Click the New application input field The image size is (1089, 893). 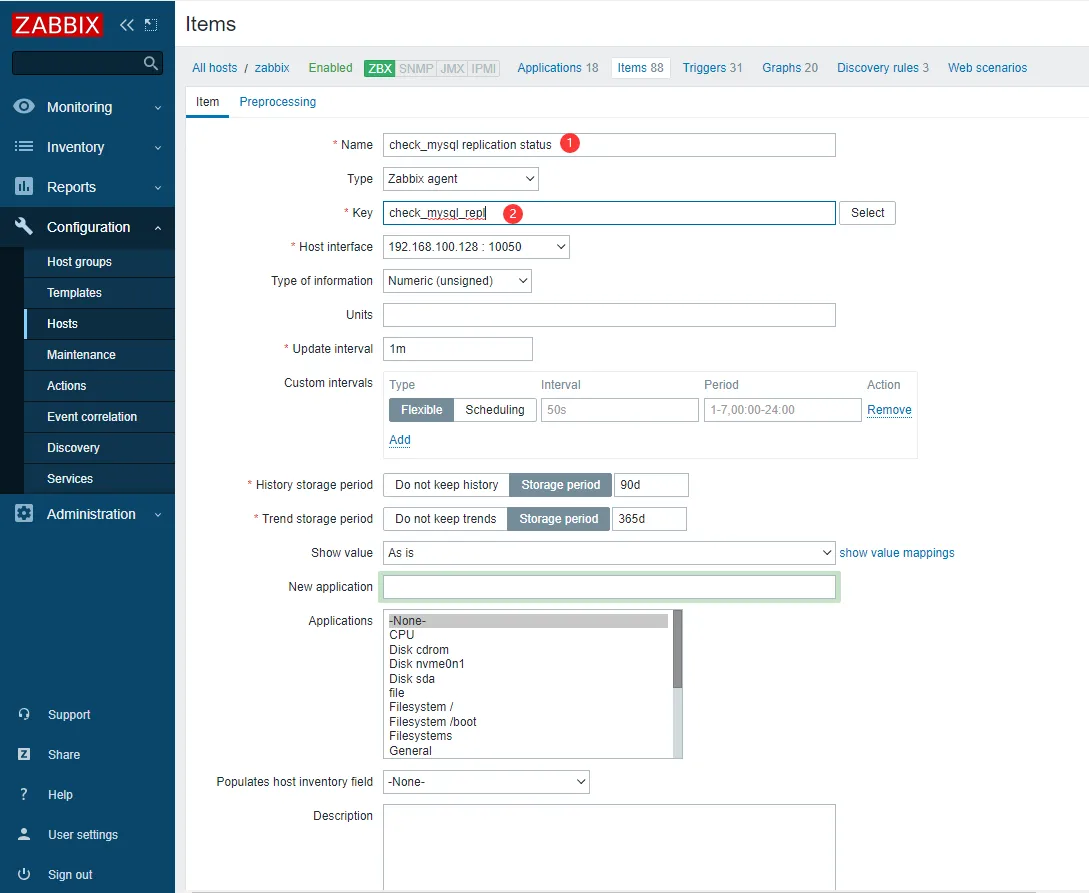tap(609, 587)
